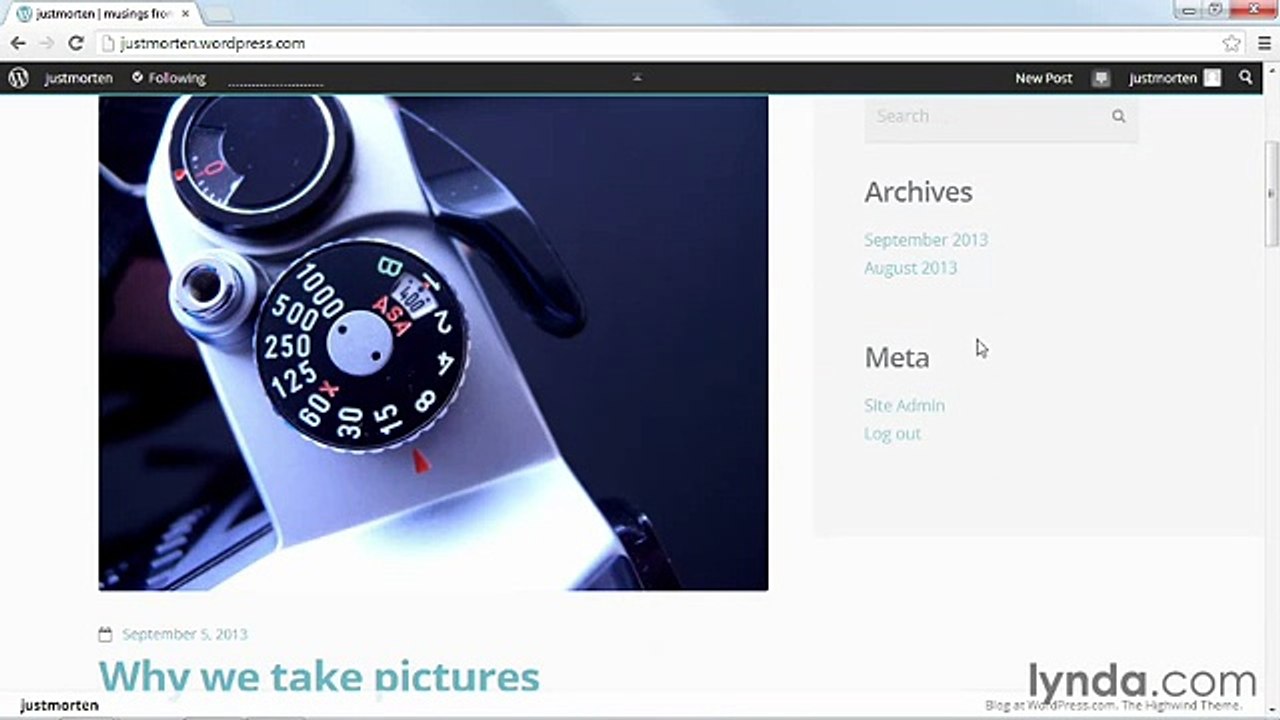Click New Post in admin bar
The height and width of the screenshot is (720, 1280).
point(1043,78)
